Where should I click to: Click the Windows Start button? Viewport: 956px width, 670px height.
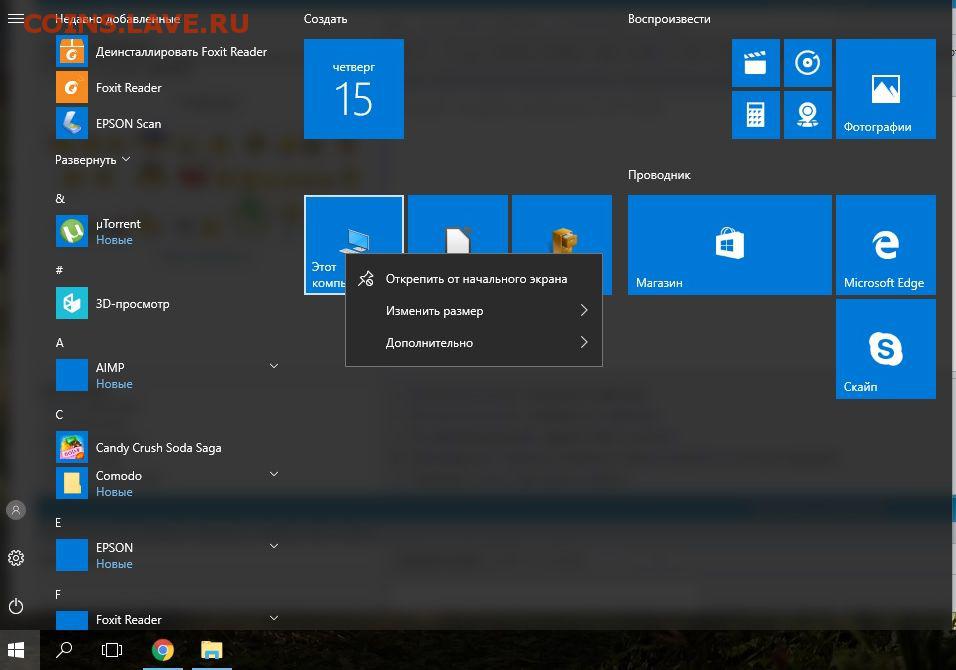pos(16,650)
